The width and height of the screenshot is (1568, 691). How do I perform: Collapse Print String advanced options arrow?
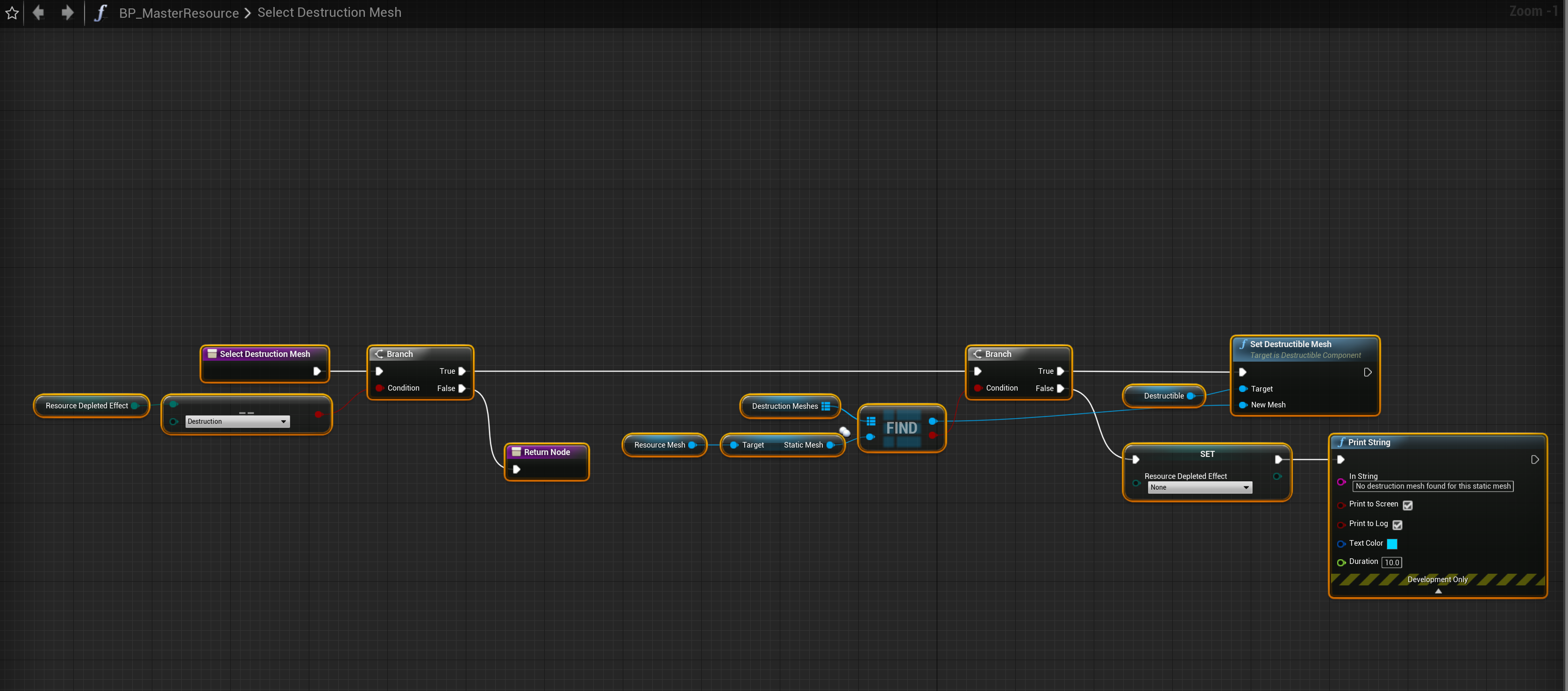(1438, 591)
